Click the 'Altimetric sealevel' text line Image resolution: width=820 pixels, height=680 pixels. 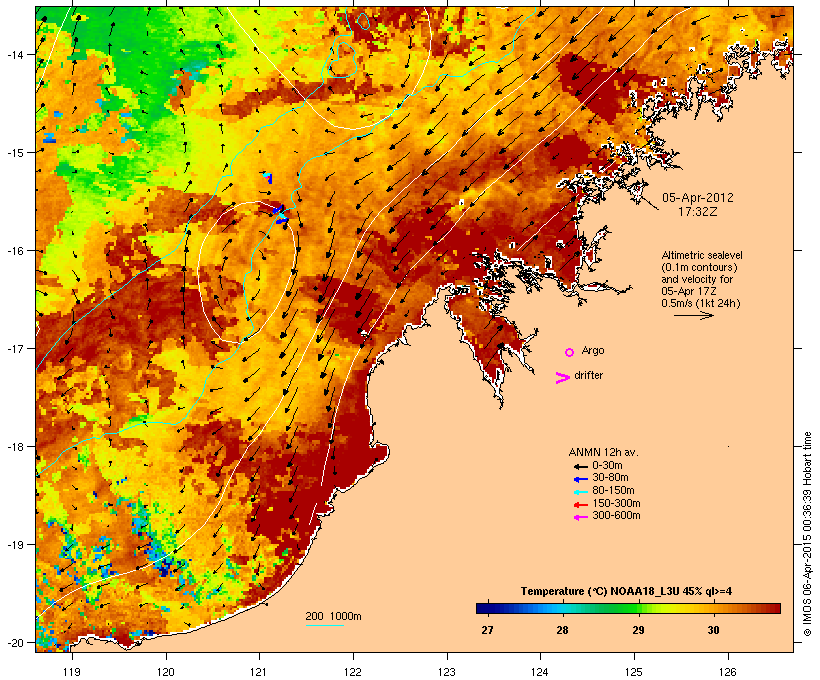click(x=702, y=255)
